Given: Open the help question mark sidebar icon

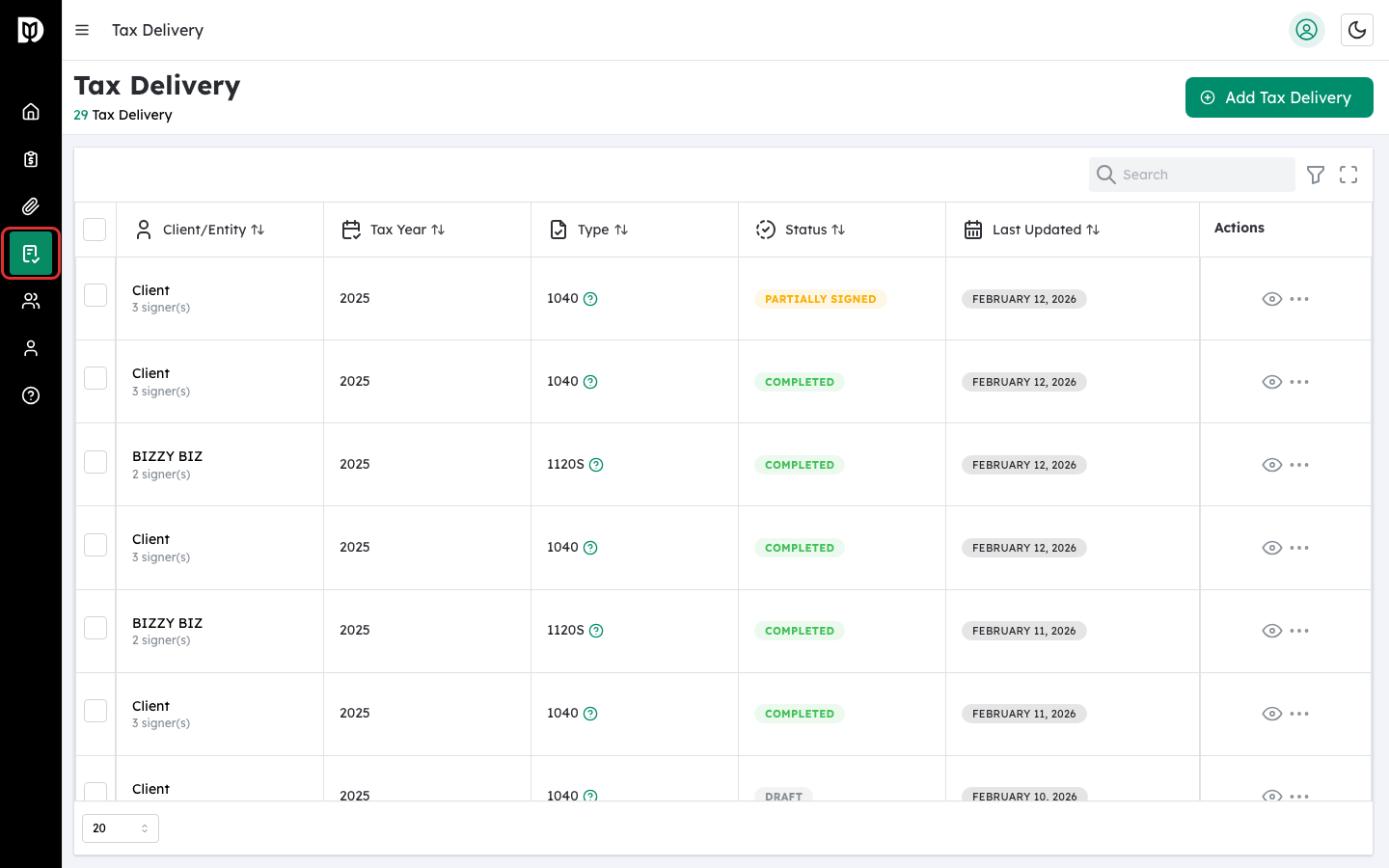Looking at the screenshot, I should coord(31,395).
